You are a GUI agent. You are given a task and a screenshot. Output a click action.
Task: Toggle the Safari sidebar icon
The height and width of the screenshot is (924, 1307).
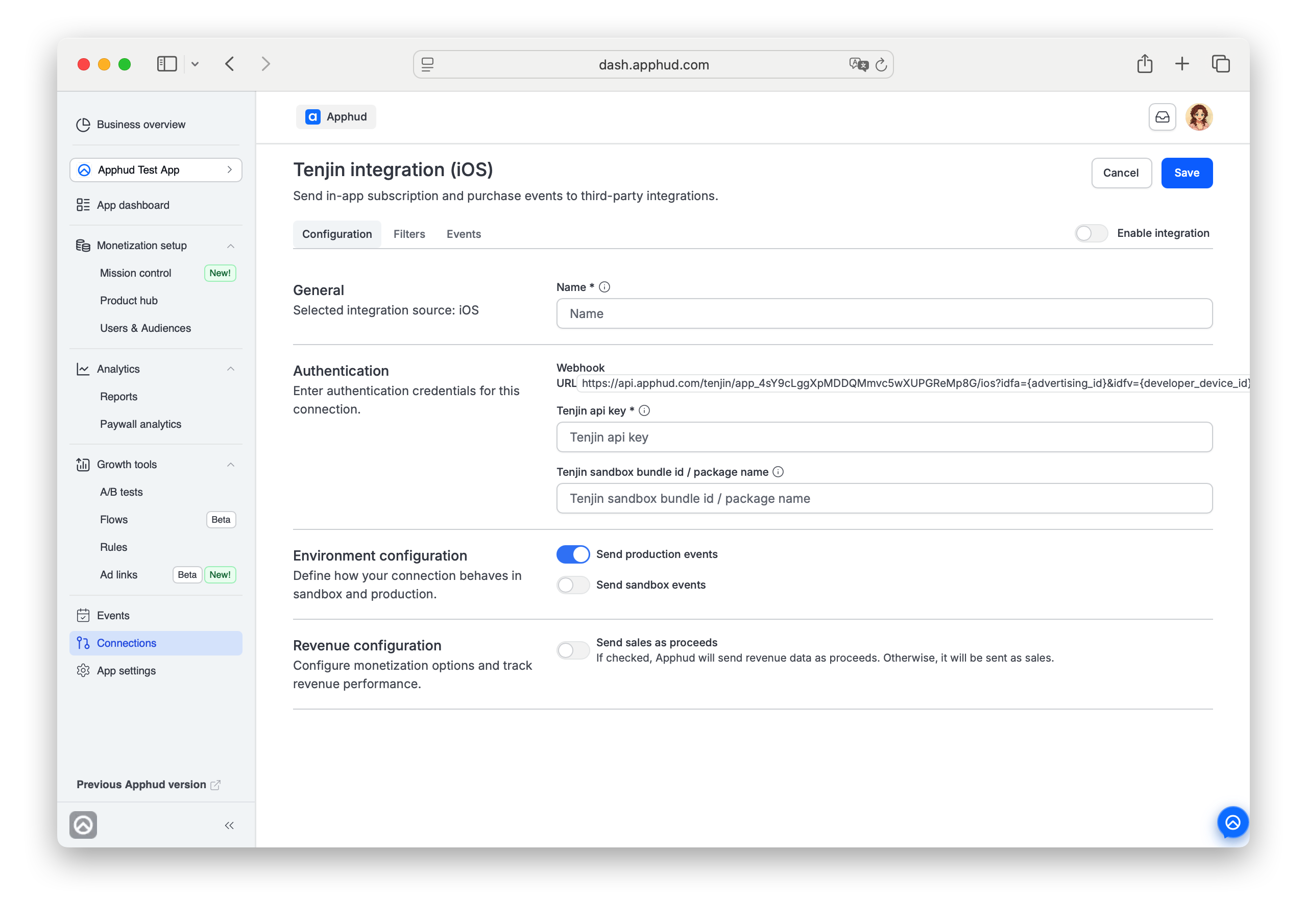coord(167,64)
